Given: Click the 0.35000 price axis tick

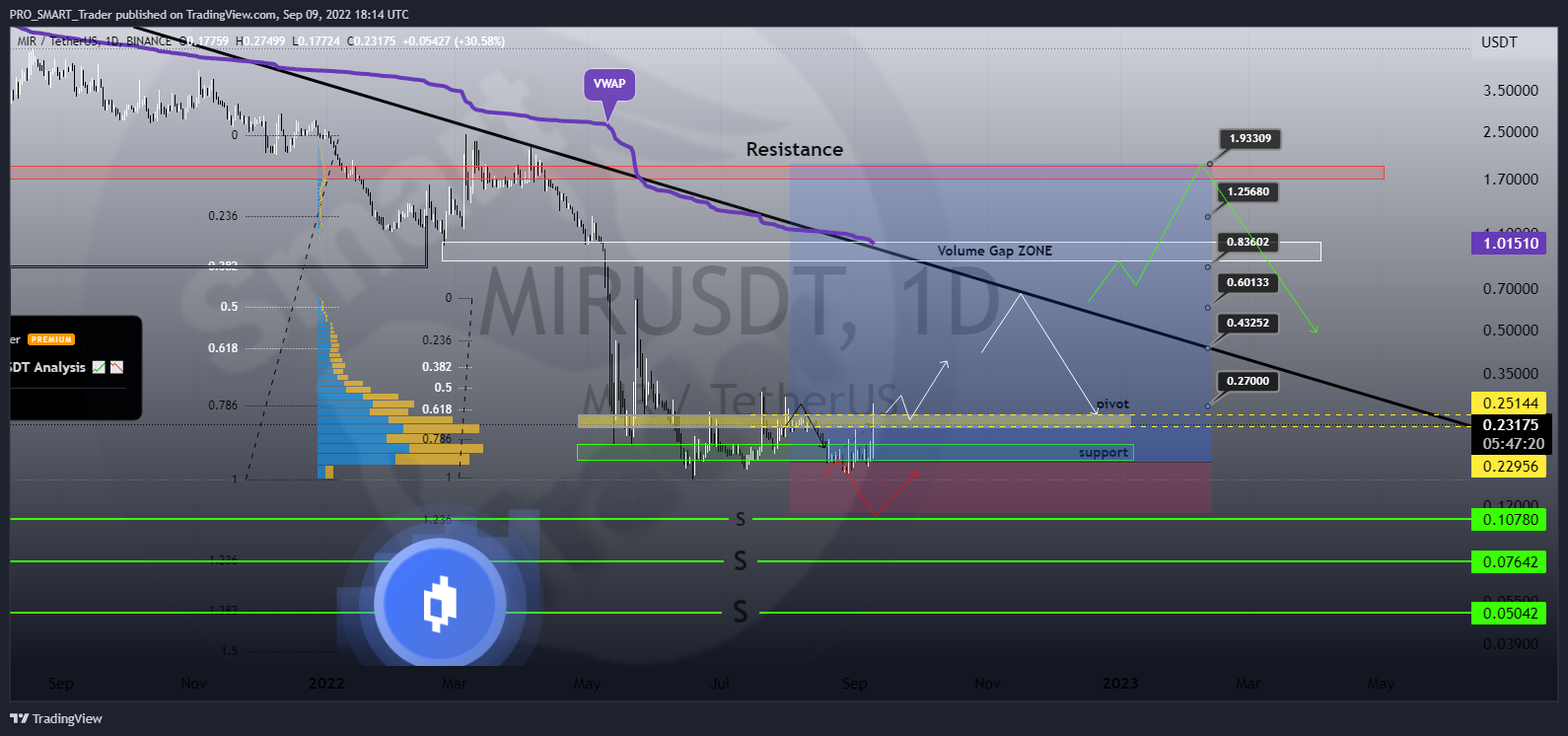Looking at the screenshot, I should 1510,374.
